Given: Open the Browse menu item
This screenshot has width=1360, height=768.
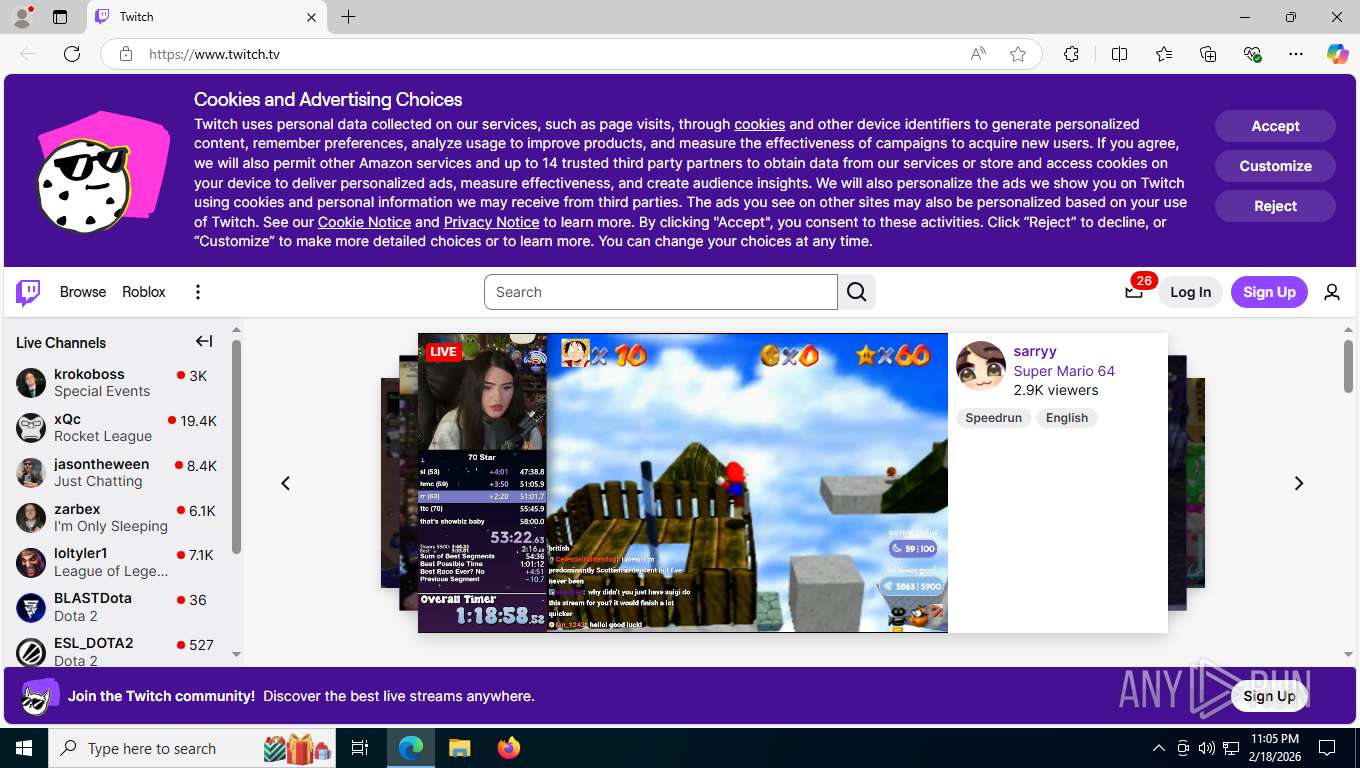Looking at the screenshot, I should point(83,292).
